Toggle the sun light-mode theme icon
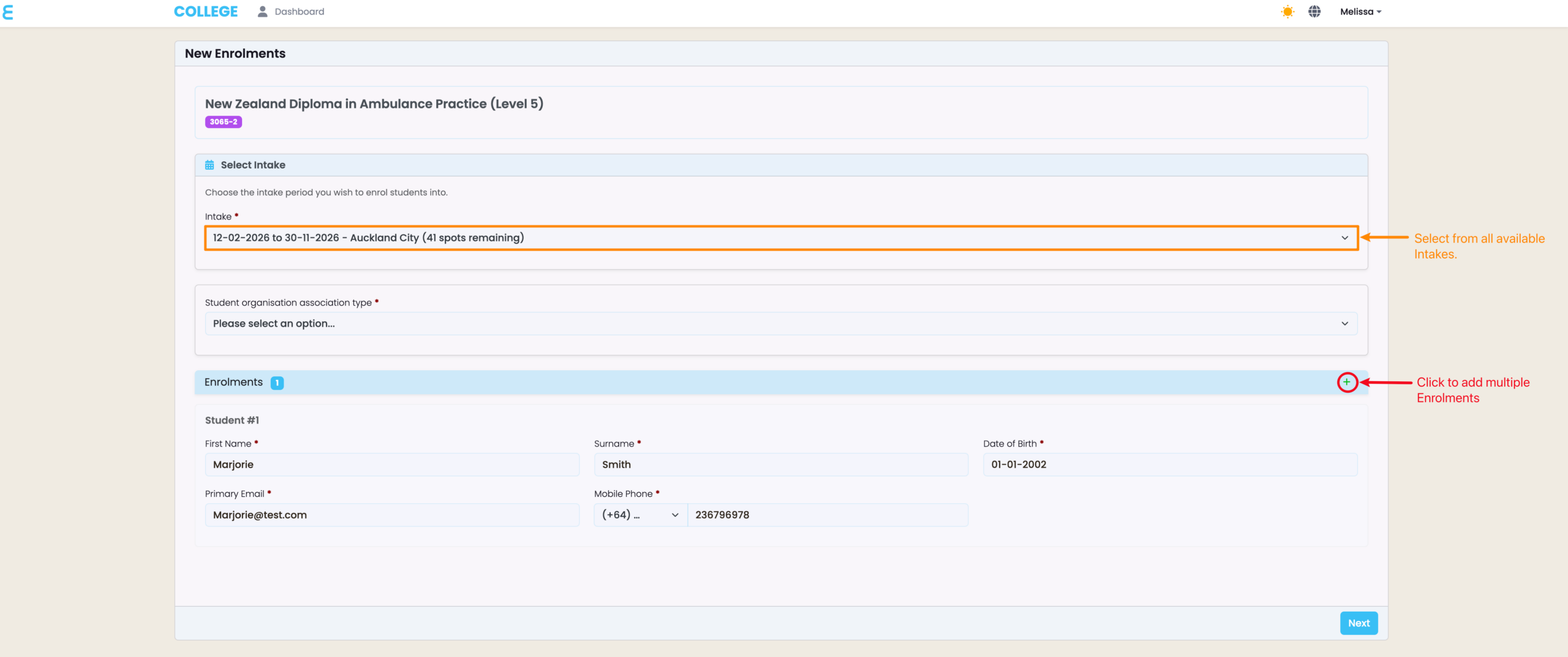1568x657 pixels. point(1287,12)
